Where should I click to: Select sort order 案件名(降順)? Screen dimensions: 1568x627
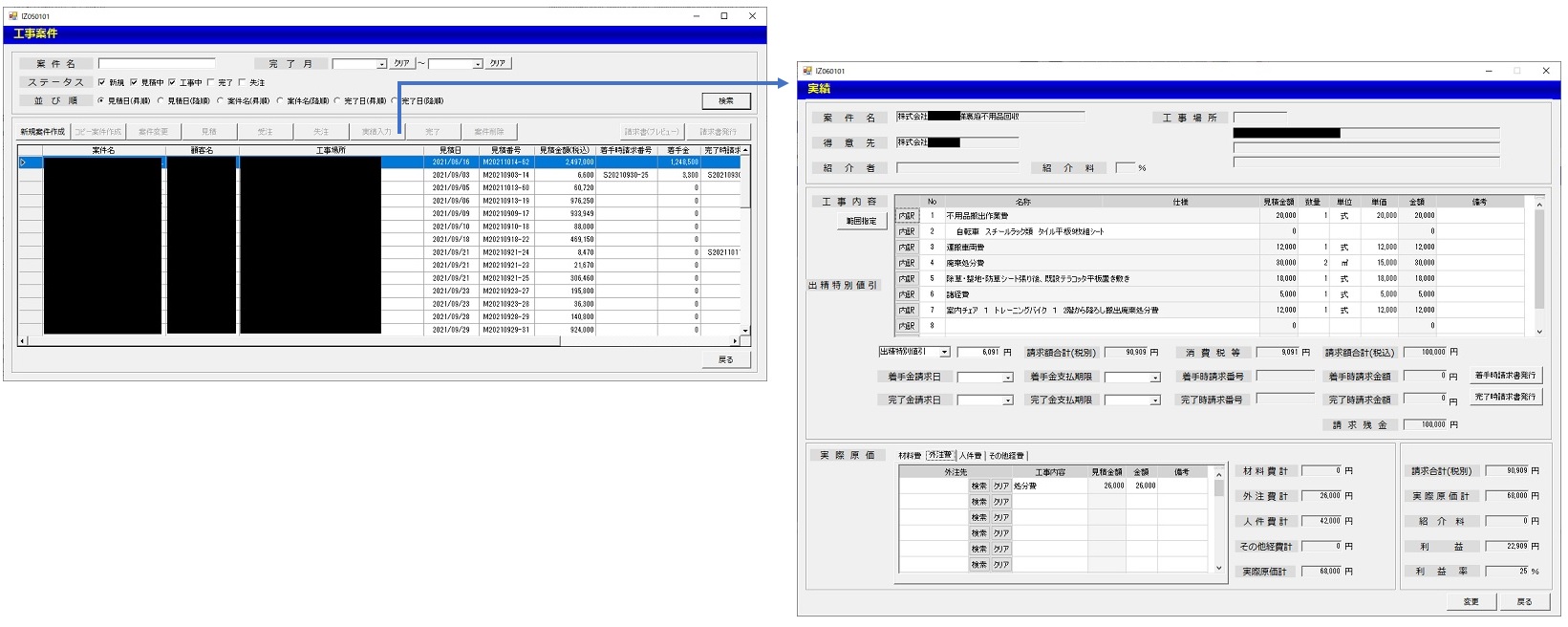click(x=280, y=100)
